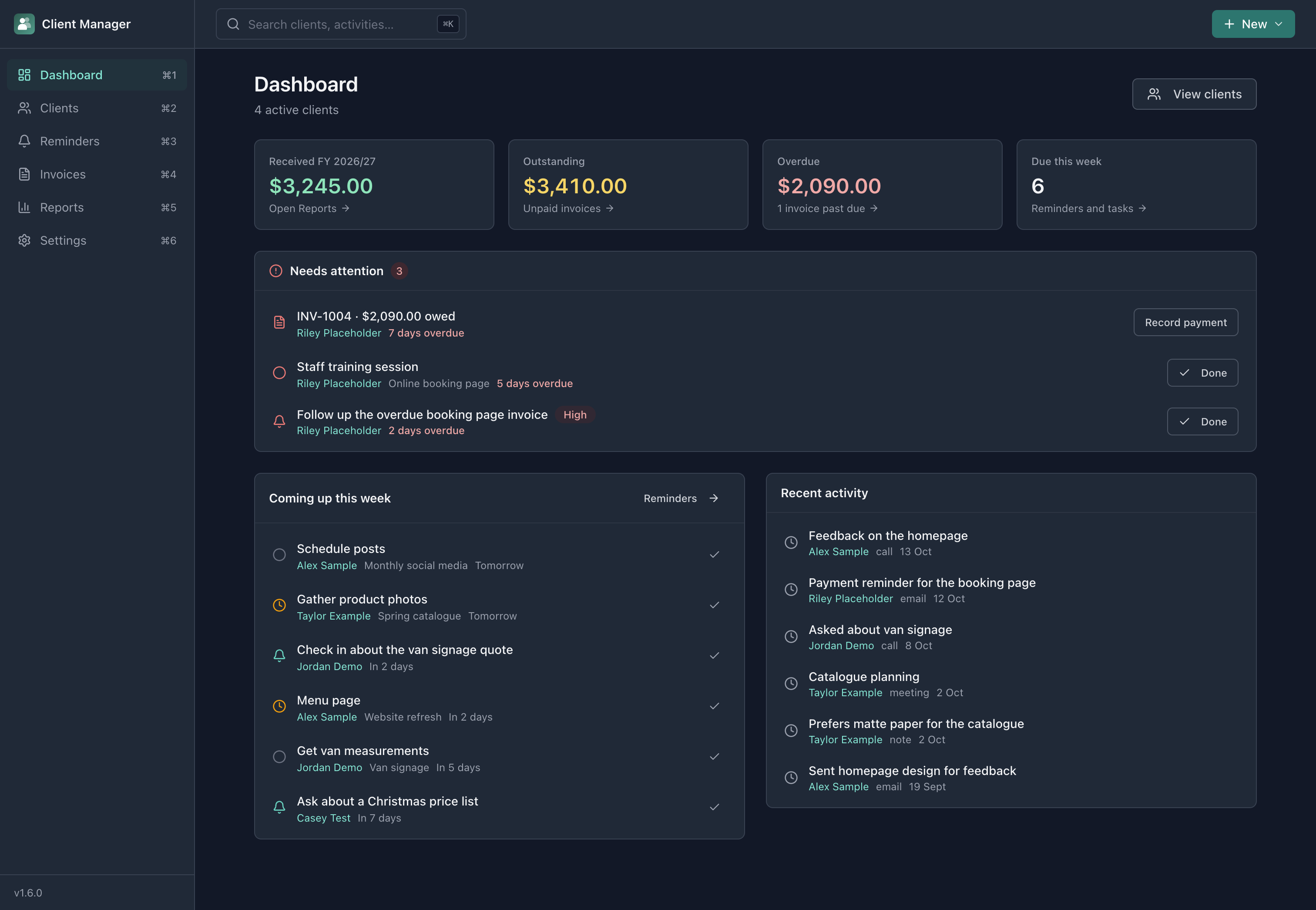Click the bell icon for van signage quote
Image resolution: width=1316 pixels, height=910 pixels.
click(279, 656)
